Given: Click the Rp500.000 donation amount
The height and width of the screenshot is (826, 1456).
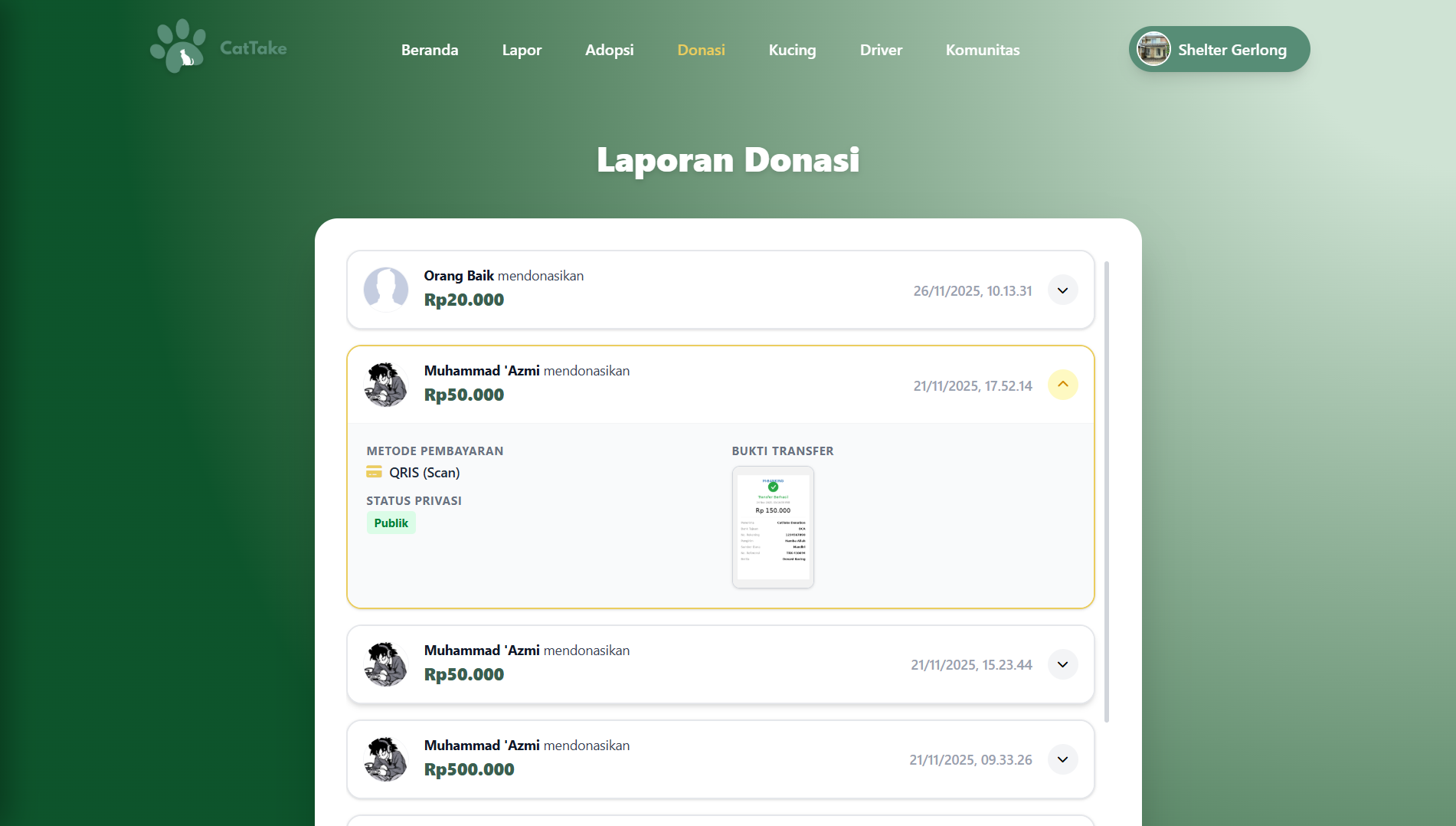Looking at the screenshot, I should 469,770.
